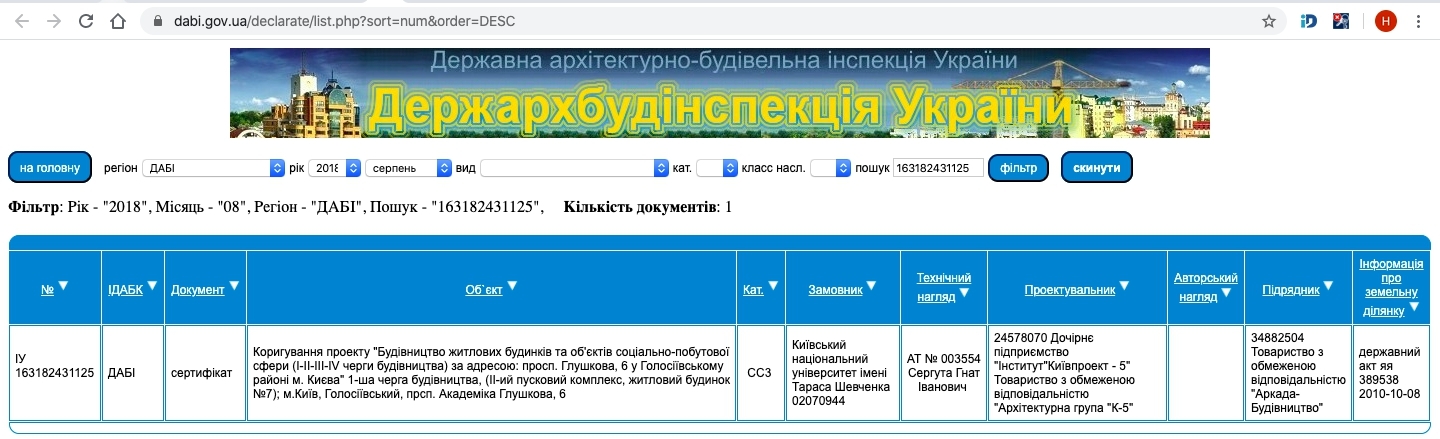Viewport: 1440px width, 439px height.
Task: Go to main page via на головну
Action: pos(50,168)
